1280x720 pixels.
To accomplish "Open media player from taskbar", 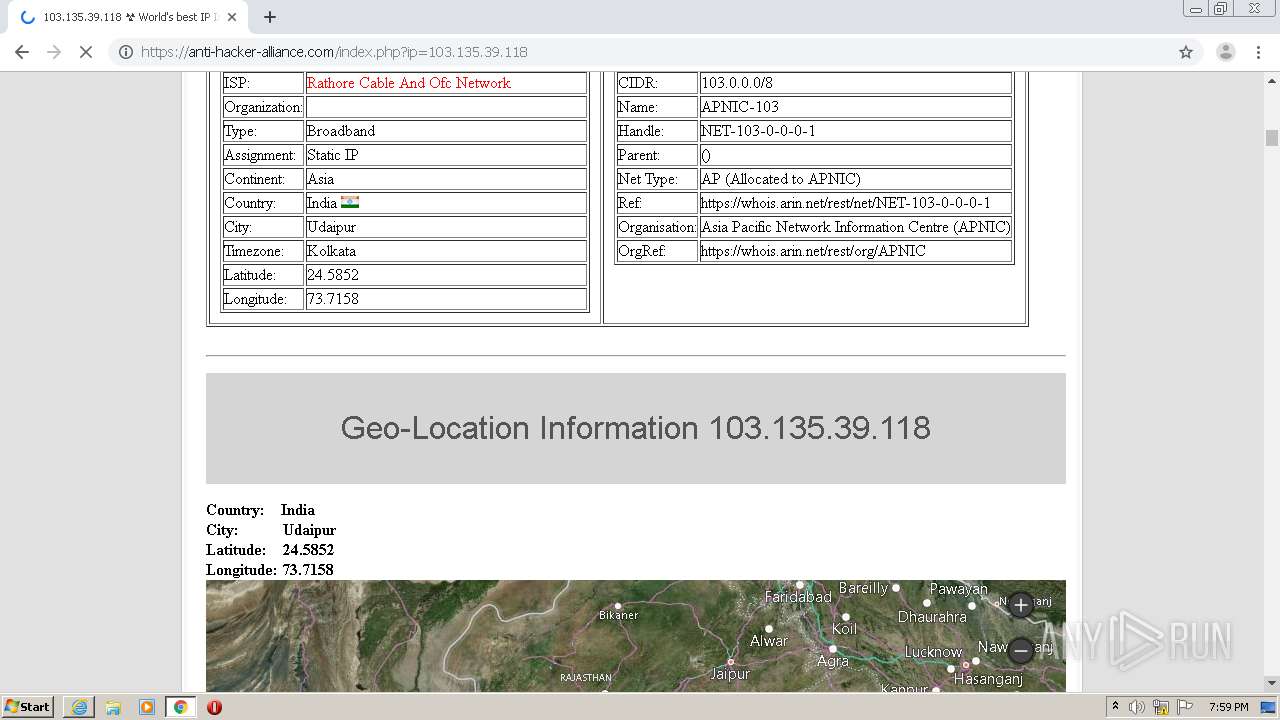I will click(x=147, y=707).
